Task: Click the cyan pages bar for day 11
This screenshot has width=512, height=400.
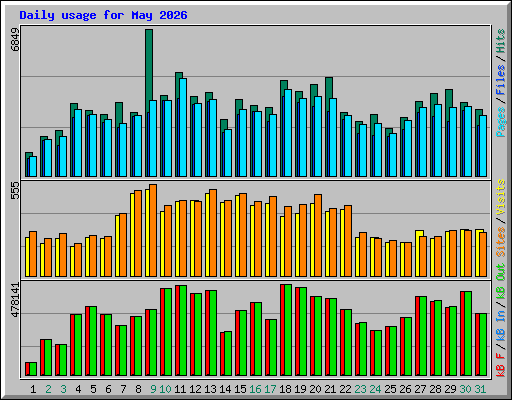Action: coord(183,128)
